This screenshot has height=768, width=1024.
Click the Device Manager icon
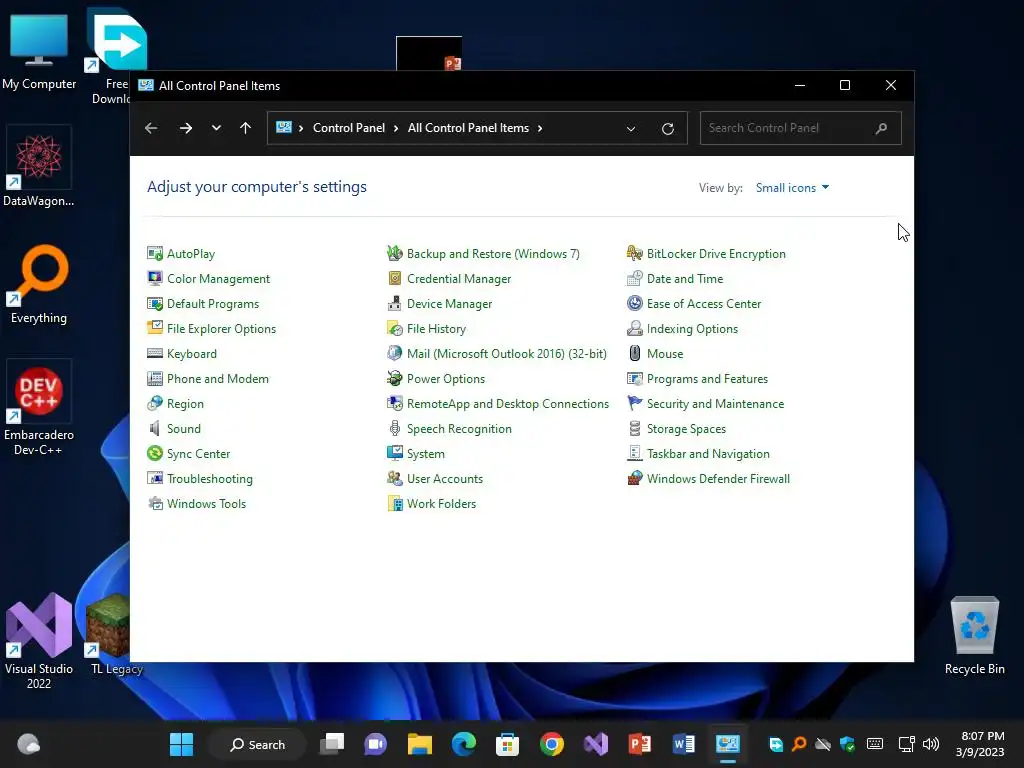(394, 304)
